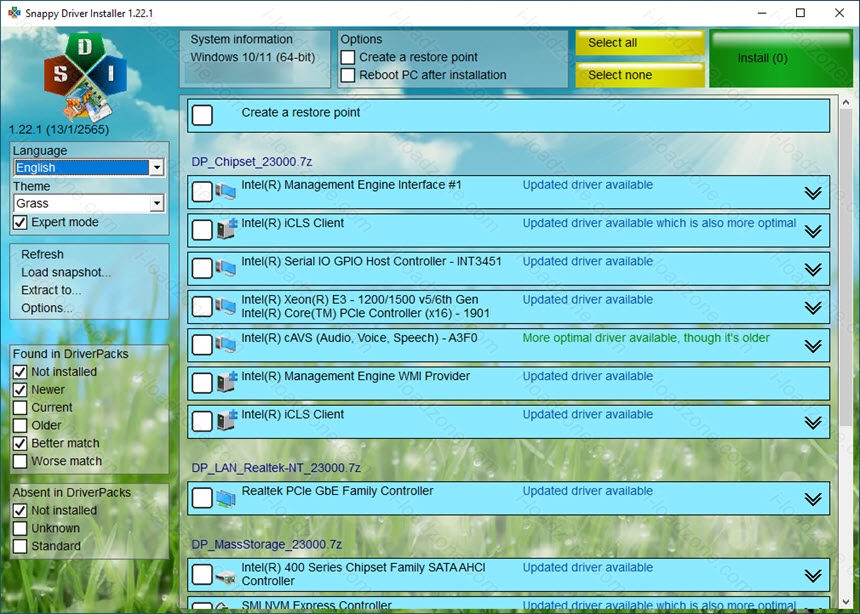Check the Older filter
The height and width of the screenshot is (614, 860).
pos(20,425)
